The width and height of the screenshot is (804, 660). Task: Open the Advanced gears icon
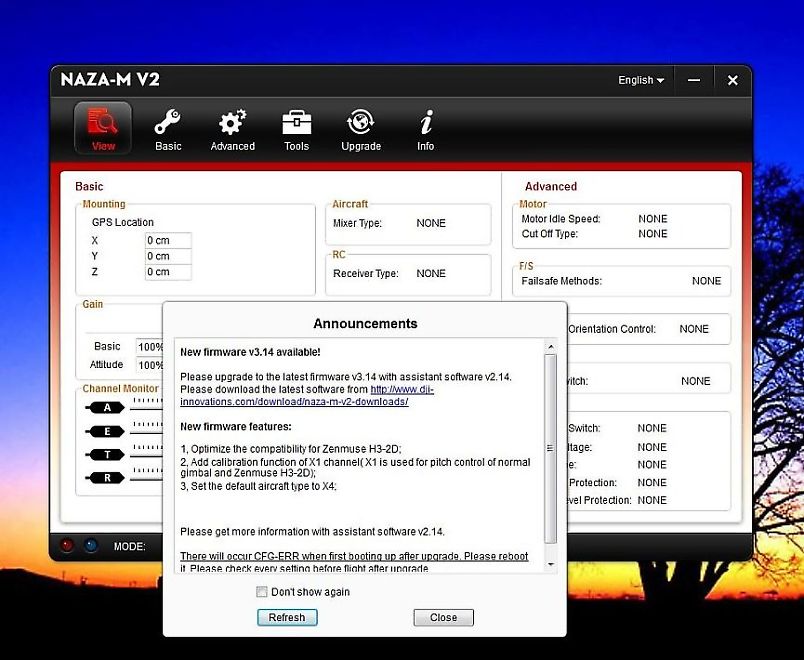click(232, 129)
